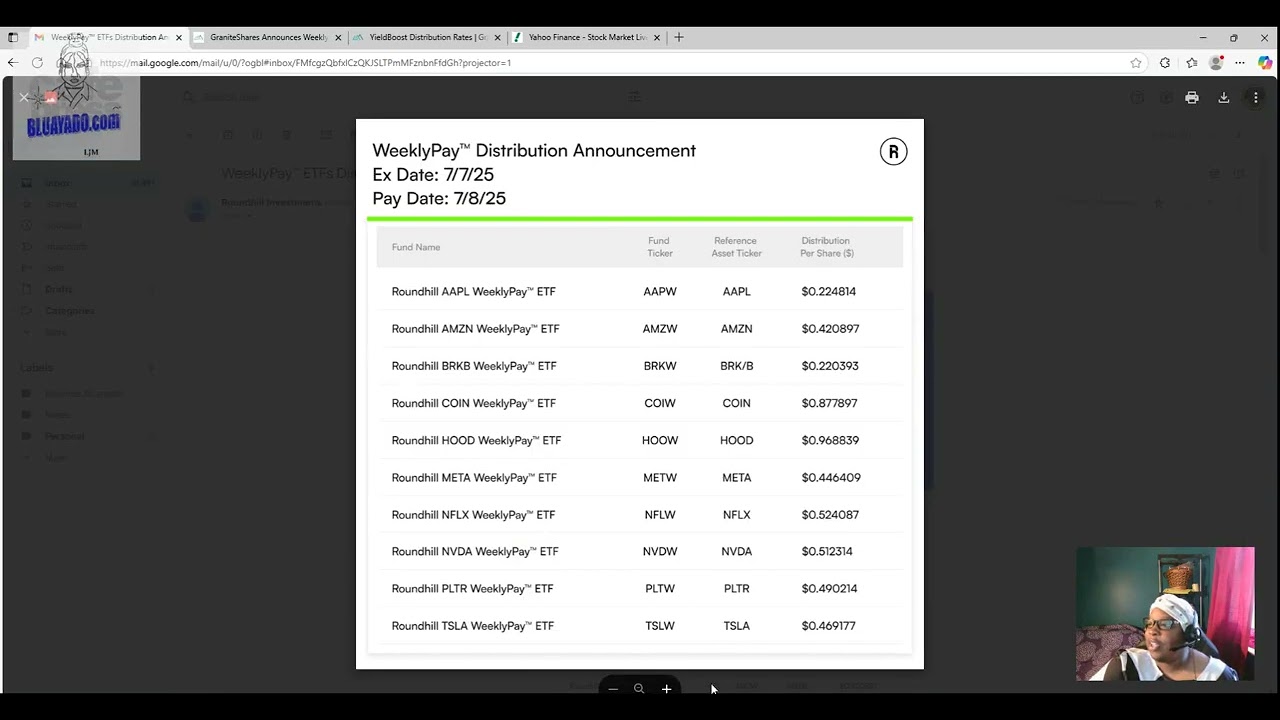This screenshot has height=720, width=1280.
Task: Click the NFLW fund ticker cell
Action: (660, 515)
